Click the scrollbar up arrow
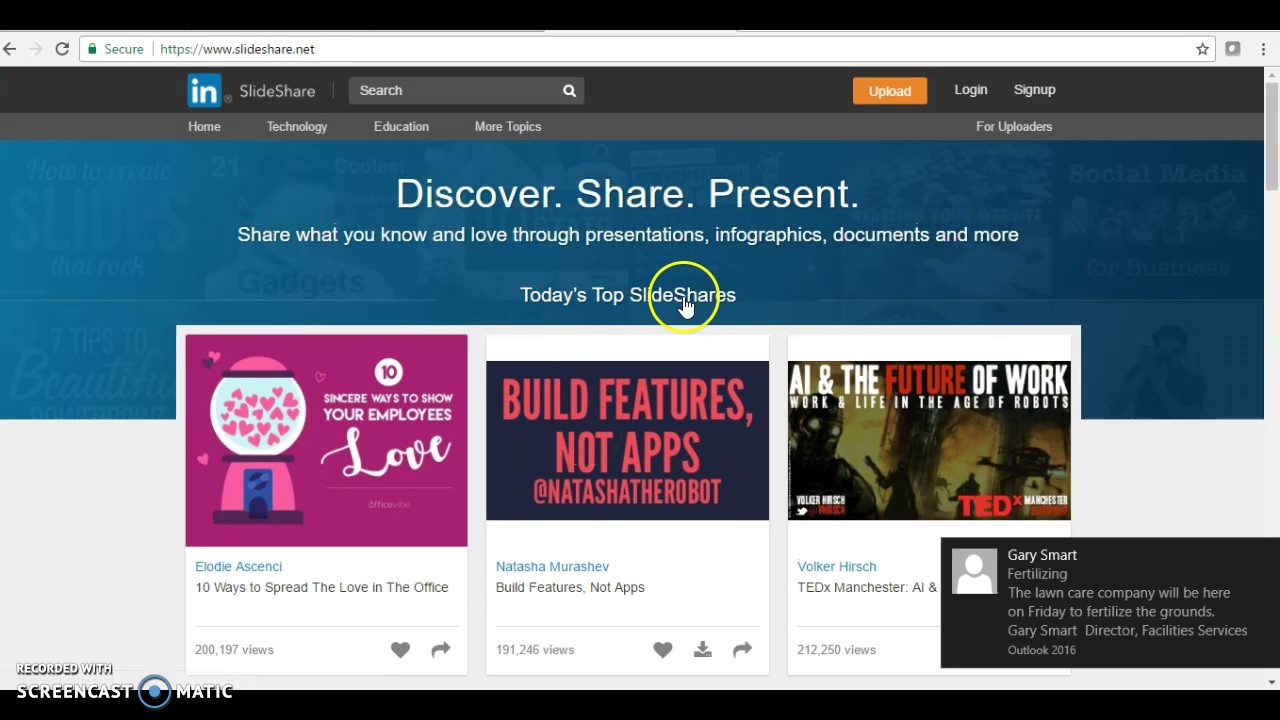The image size is (1280, 720). 1272,73
